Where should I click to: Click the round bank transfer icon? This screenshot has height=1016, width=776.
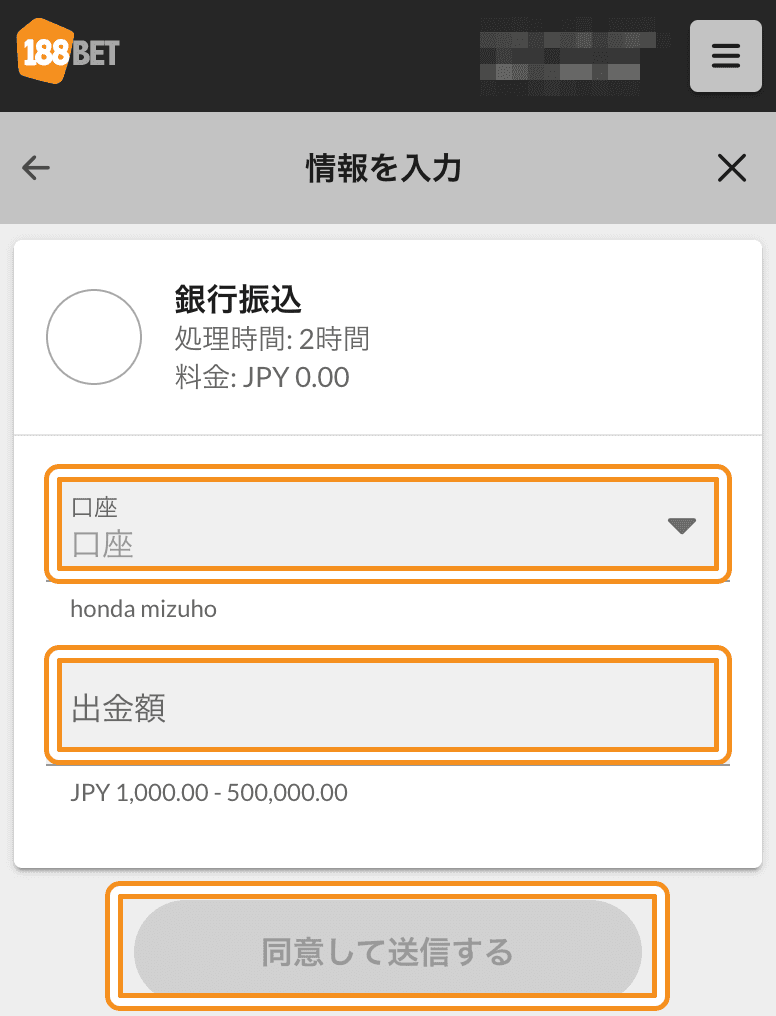(x=94, y=337)
